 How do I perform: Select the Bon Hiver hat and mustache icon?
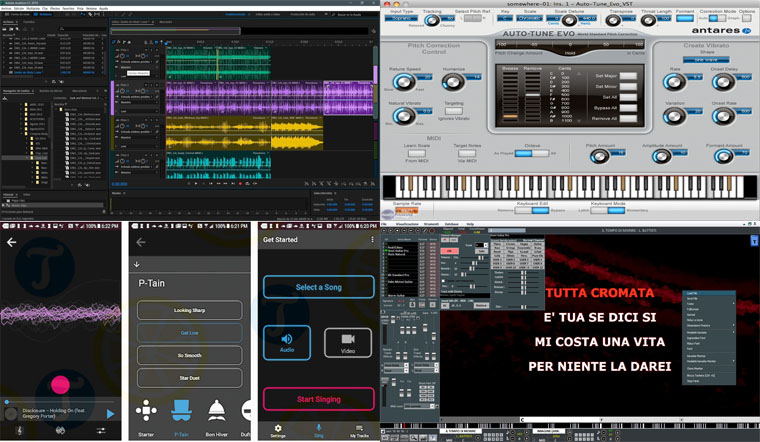tap(216, 411)
